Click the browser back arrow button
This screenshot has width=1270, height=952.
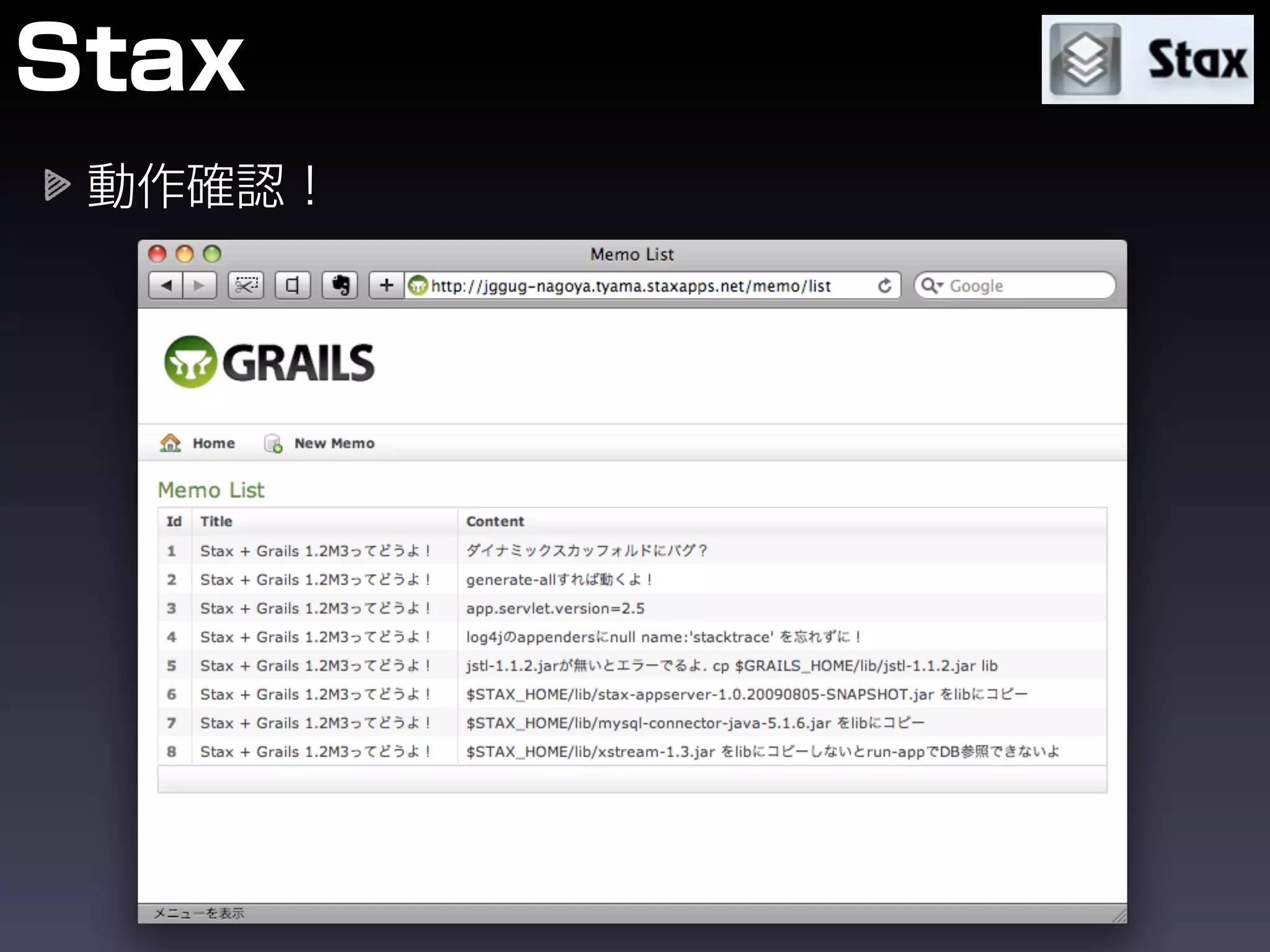coord(166,286)
